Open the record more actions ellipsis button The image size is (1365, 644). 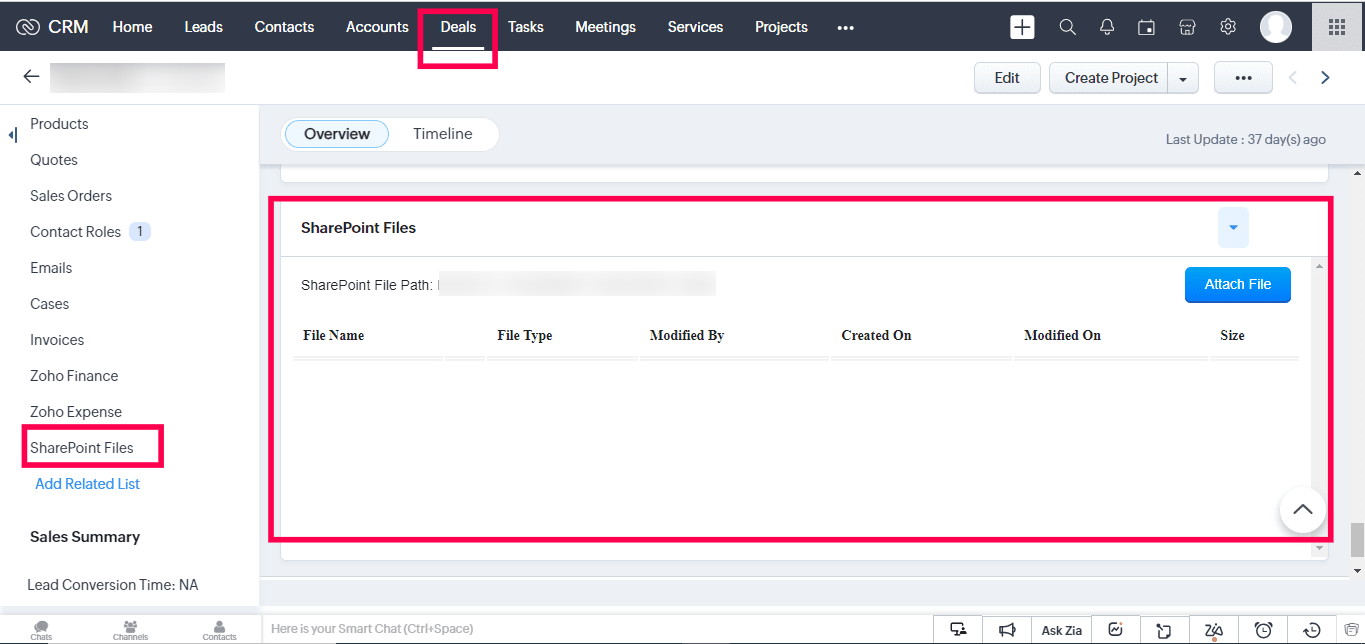1243,78
